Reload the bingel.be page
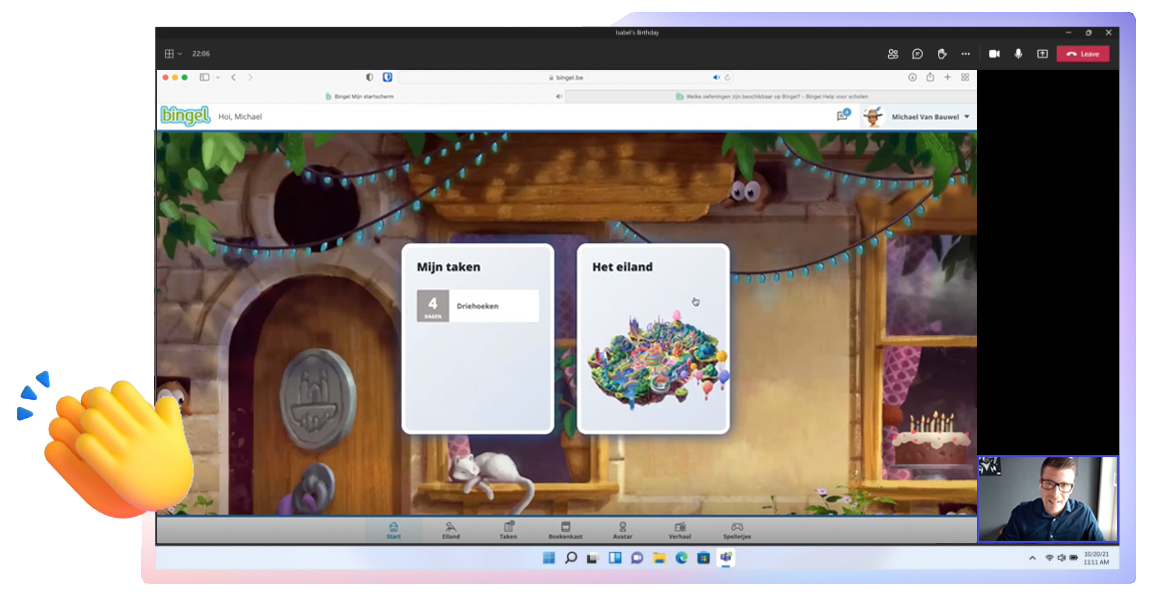Viewport: 1151px width, 598px height. [727, 77]
